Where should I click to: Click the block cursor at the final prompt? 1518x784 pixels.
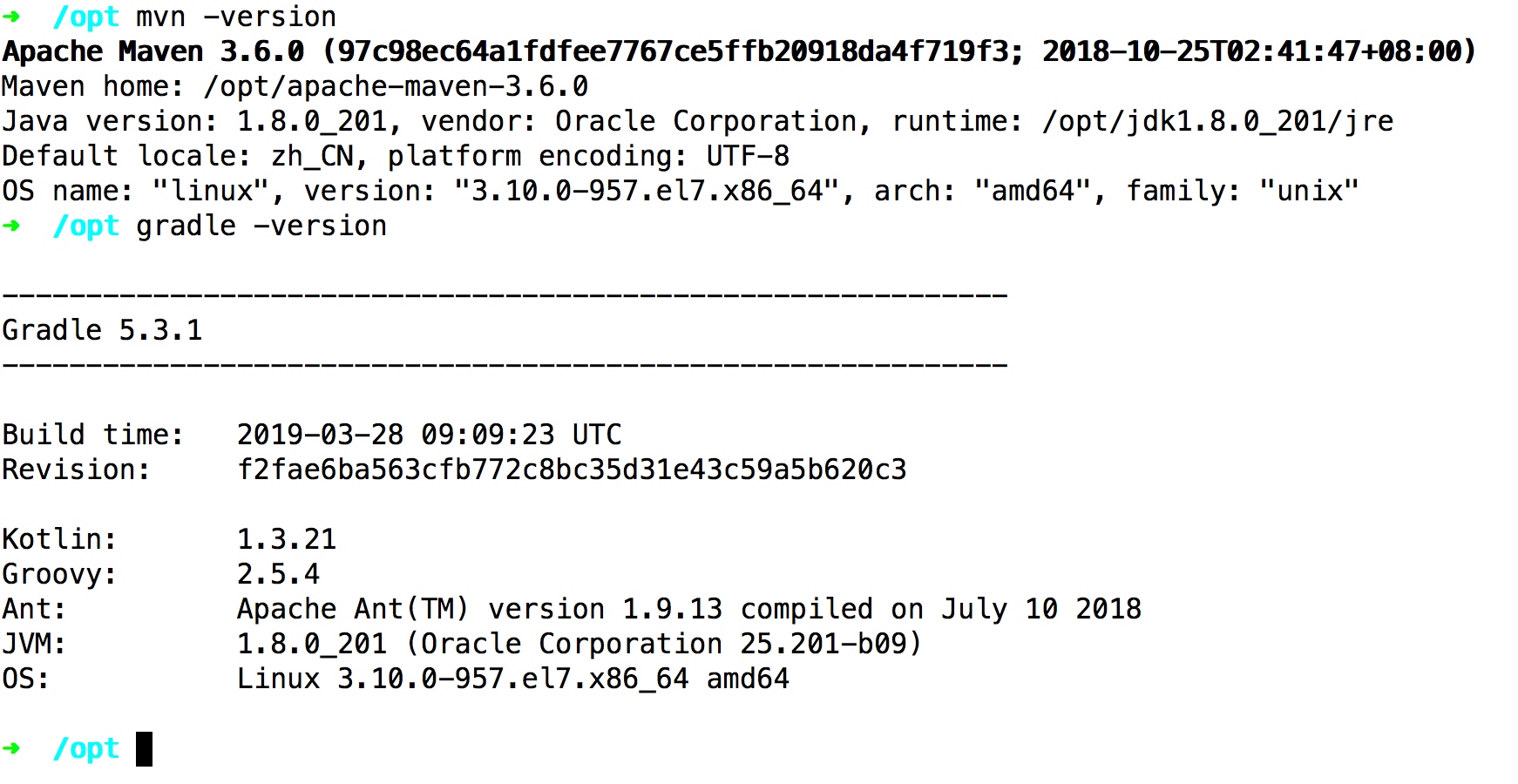point(144,749)
